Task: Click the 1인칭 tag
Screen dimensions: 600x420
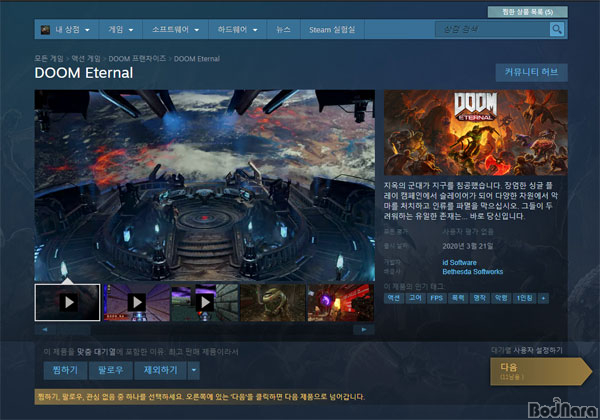Action: click(525, 298)
